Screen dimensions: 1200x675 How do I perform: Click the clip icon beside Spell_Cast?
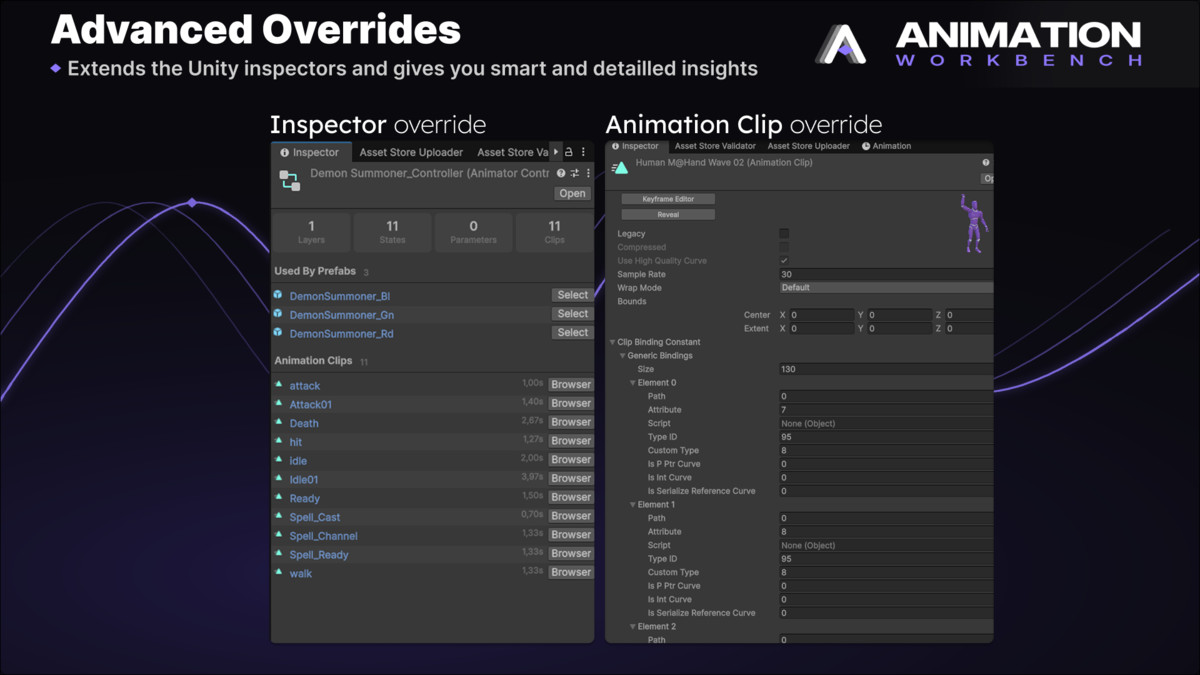pyautogui.click(x=279, y=517)
